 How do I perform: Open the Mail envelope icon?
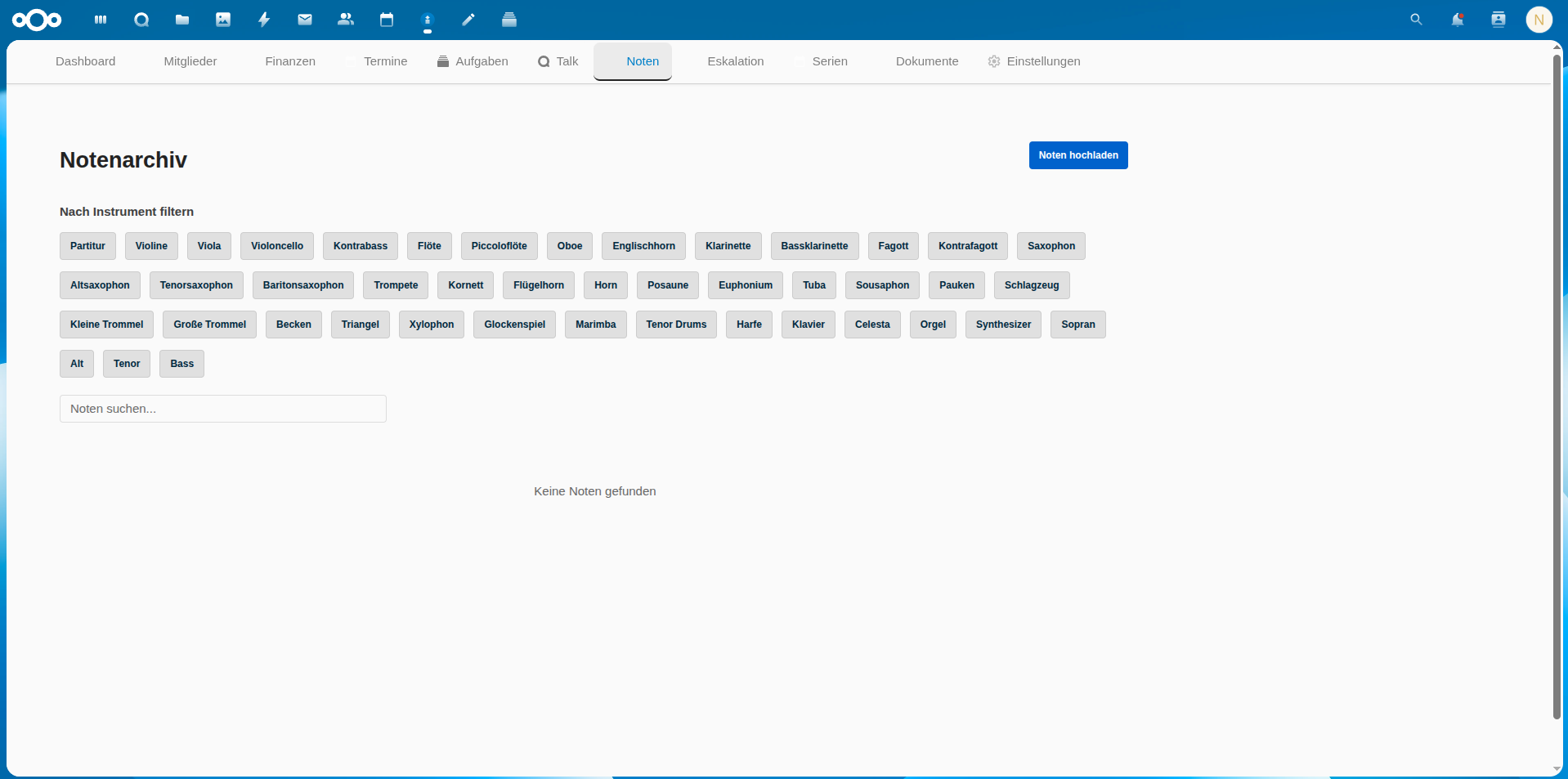[305, 20]
